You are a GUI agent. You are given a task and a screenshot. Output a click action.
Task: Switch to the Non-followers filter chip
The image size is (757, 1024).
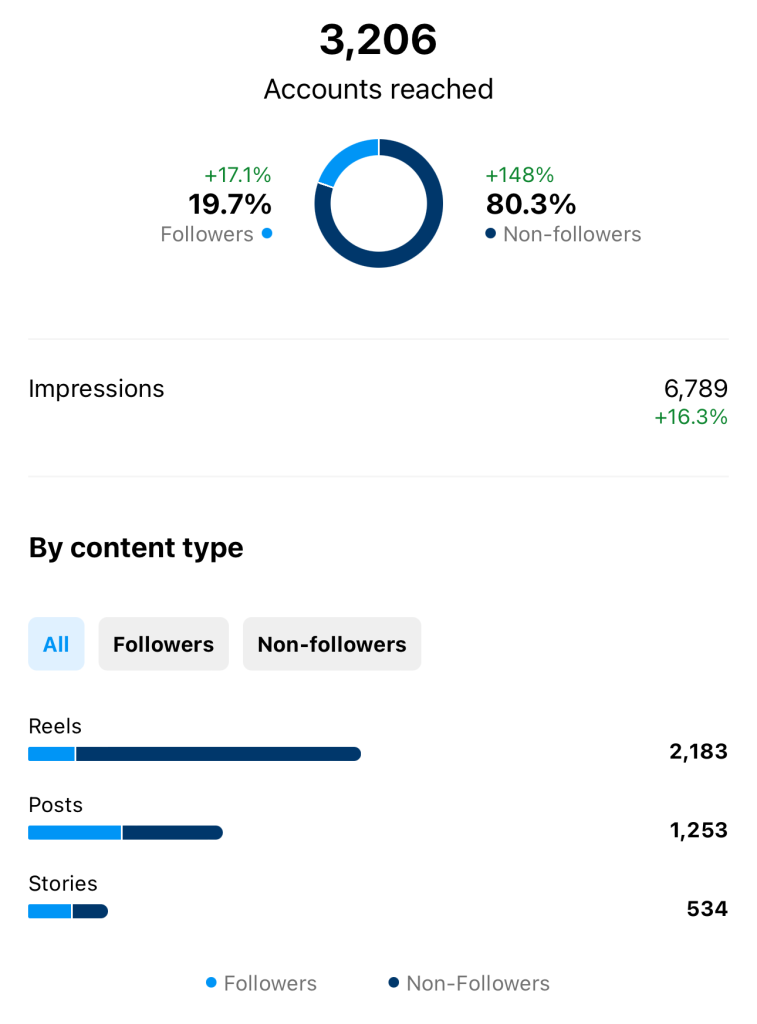point(332,644)
